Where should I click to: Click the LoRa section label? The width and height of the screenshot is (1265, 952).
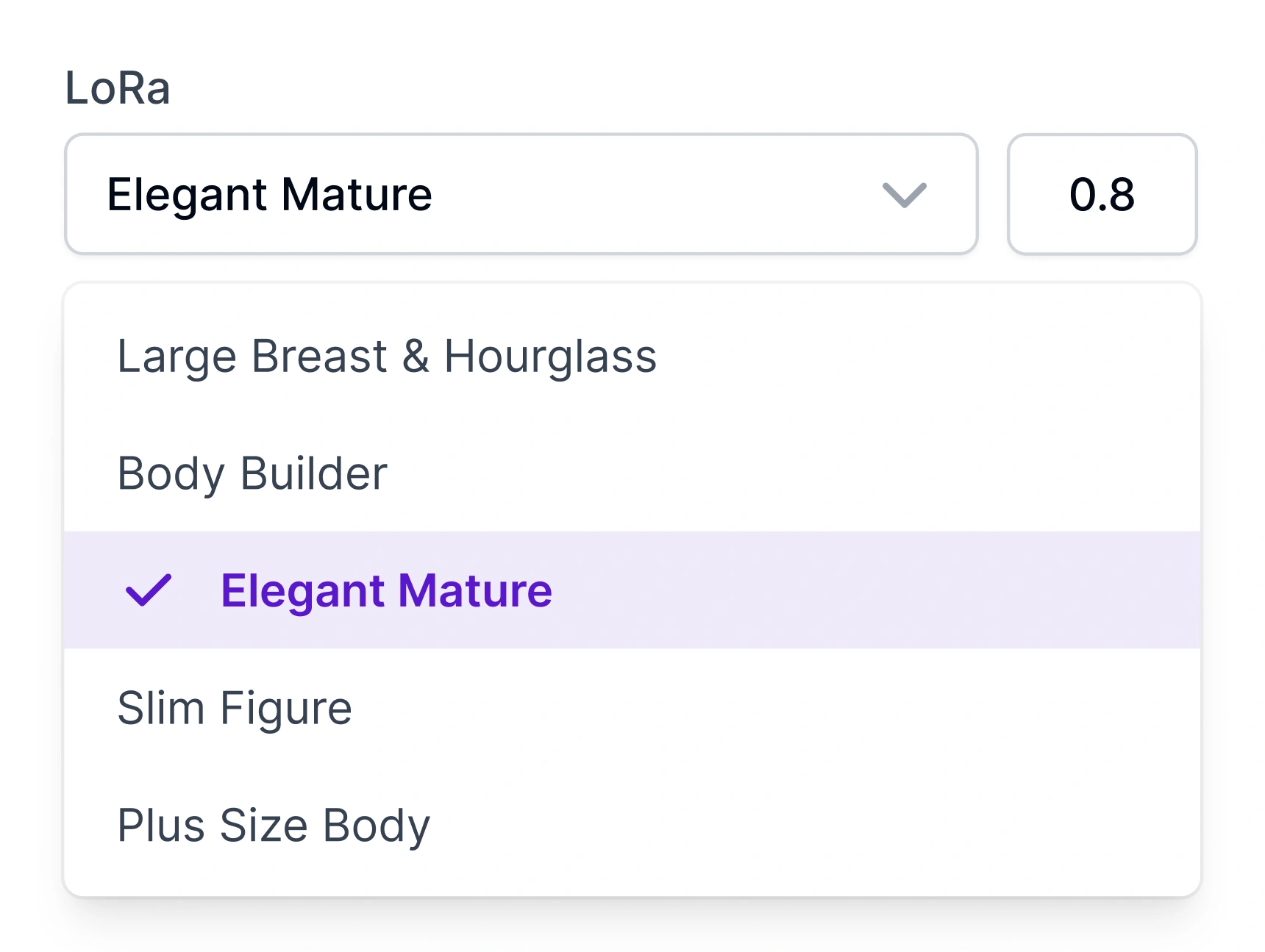coord(116,88)
